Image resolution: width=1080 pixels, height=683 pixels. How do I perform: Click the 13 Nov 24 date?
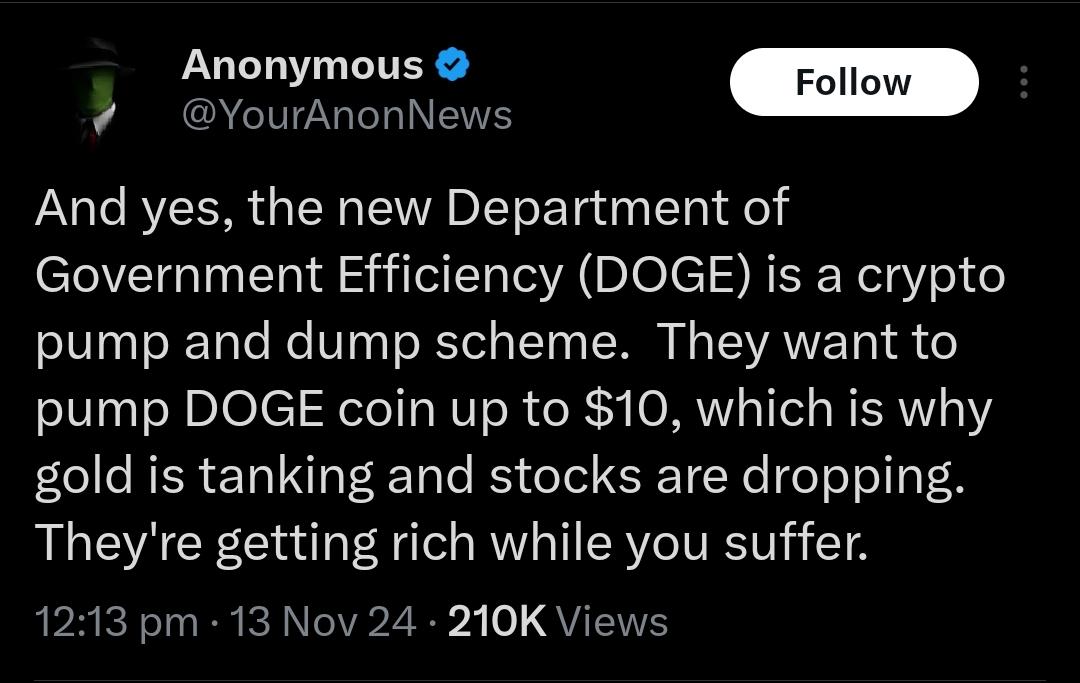pos(323,622)
